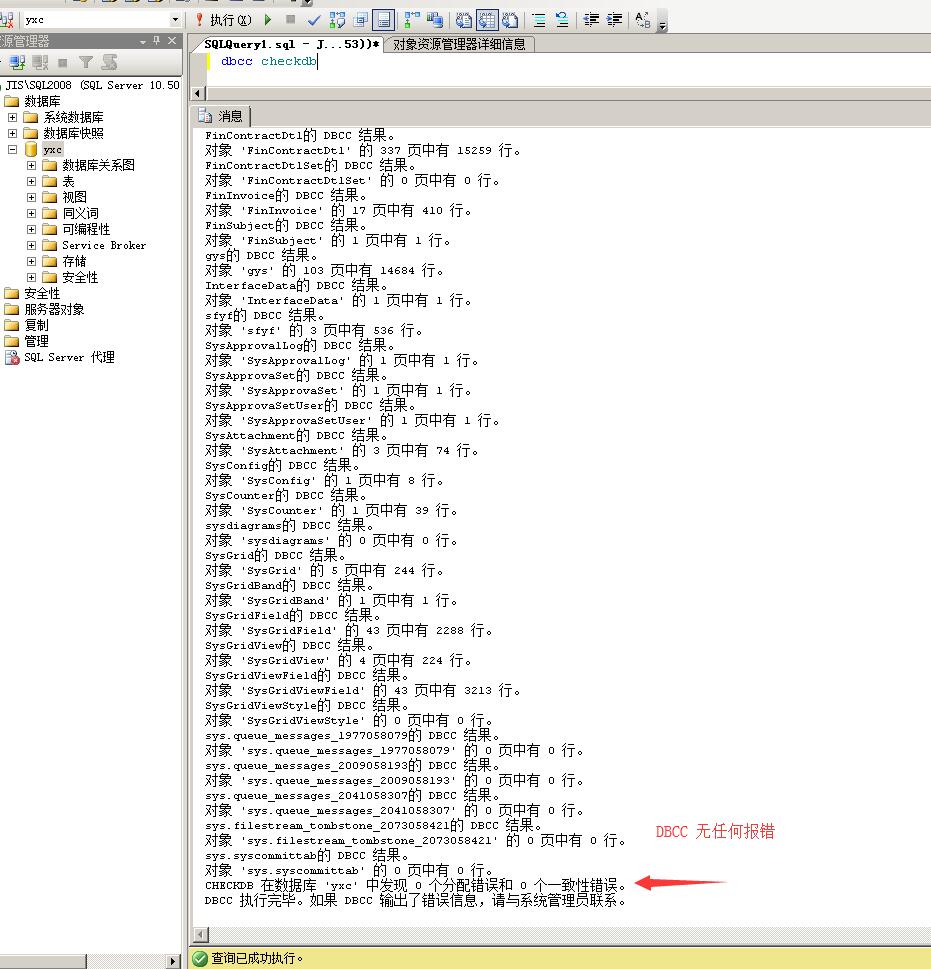Click the 对象 'SysGridViewField' result line
This screenshot has height=969, width=931.
(362, 690)
